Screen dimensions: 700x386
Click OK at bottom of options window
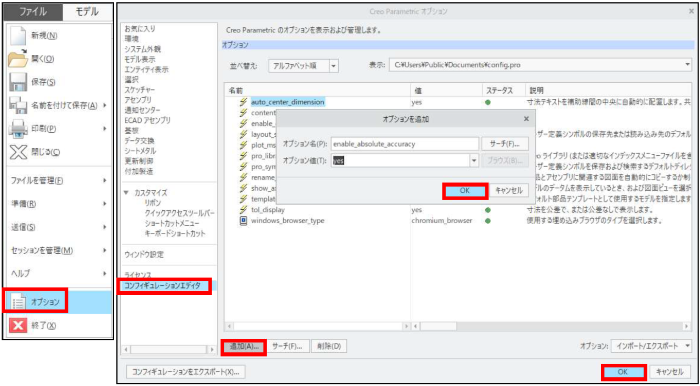[x=623, y=371]
